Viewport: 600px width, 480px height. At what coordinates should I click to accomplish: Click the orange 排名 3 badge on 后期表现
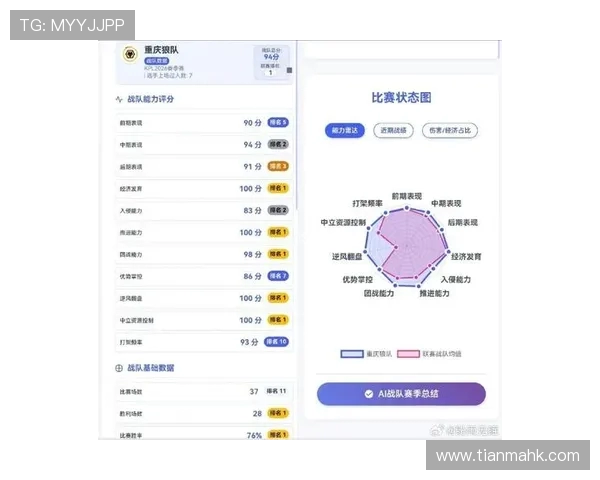[278, 167]
